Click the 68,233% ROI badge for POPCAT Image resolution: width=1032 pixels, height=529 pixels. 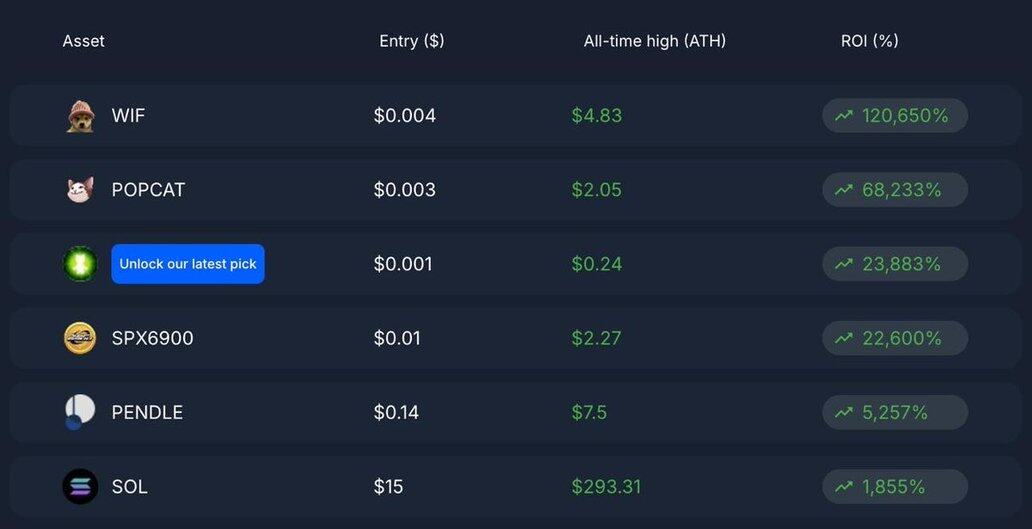[x=894, y=190]
